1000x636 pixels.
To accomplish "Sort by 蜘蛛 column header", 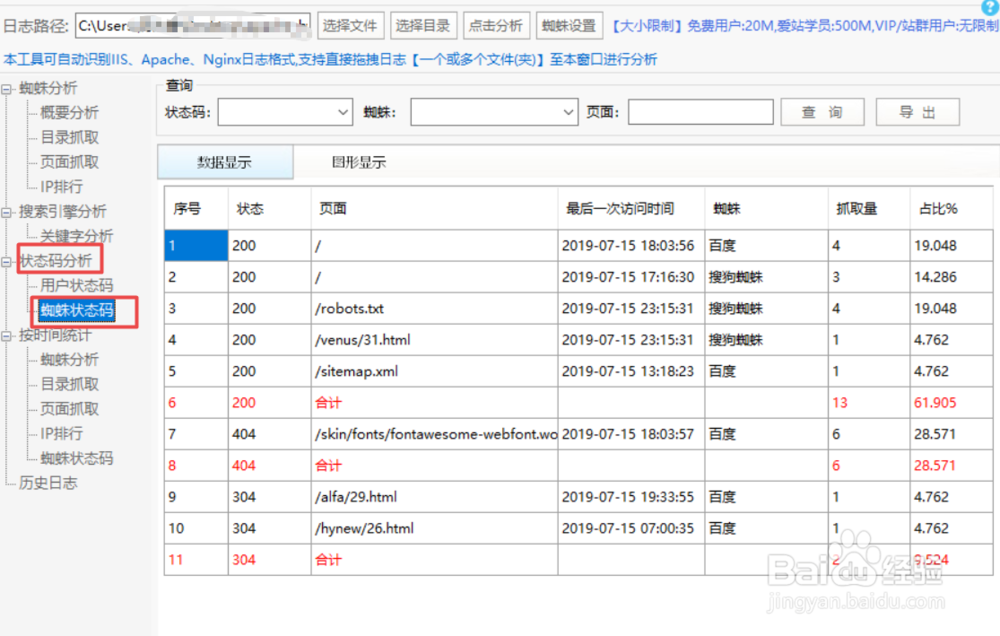I will [766, 209].
